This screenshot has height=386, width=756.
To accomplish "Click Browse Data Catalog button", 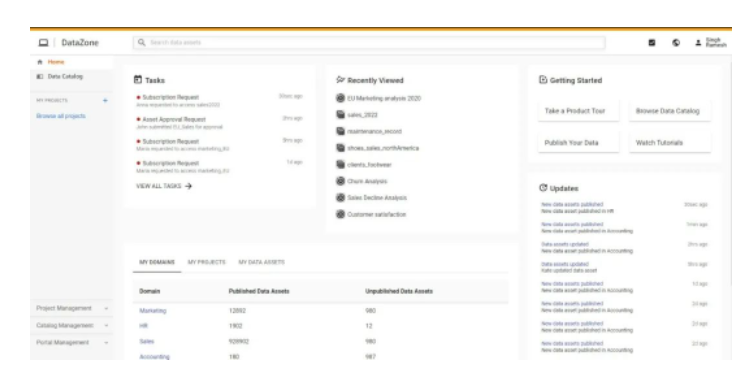I will click(669, 111).
